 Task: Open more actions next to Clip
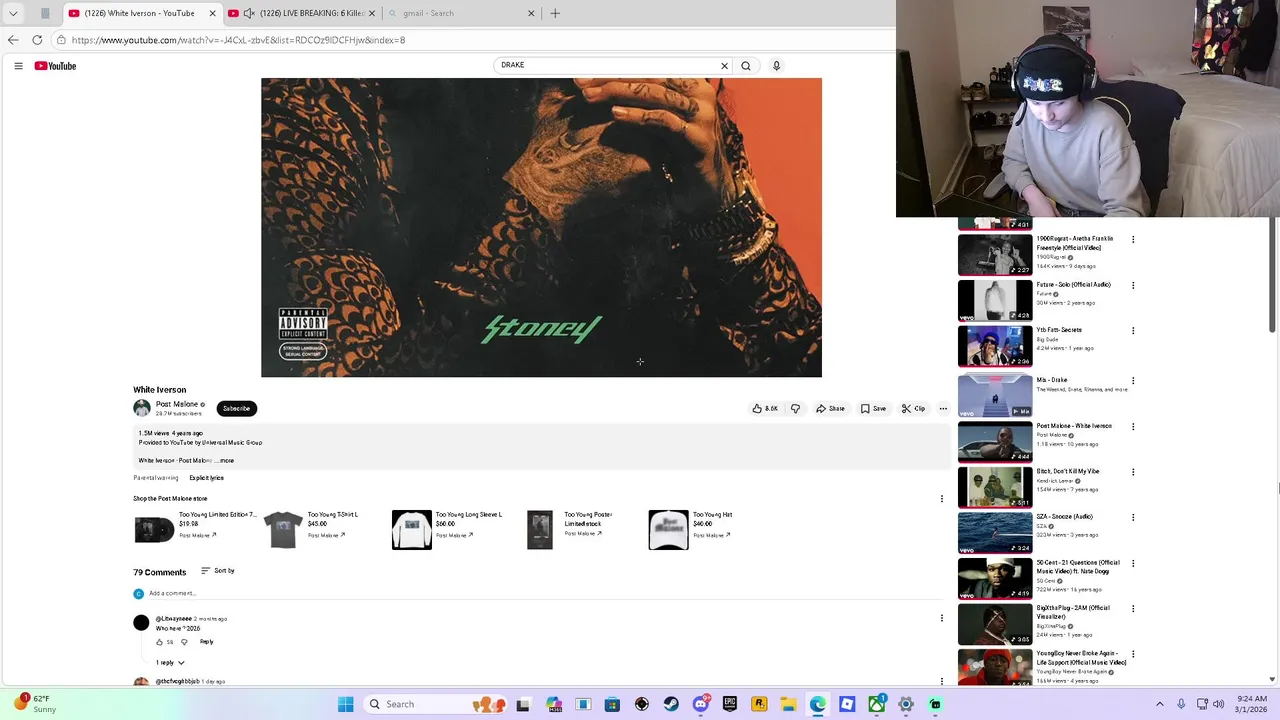pyautogui.click(x=943, y=408)
